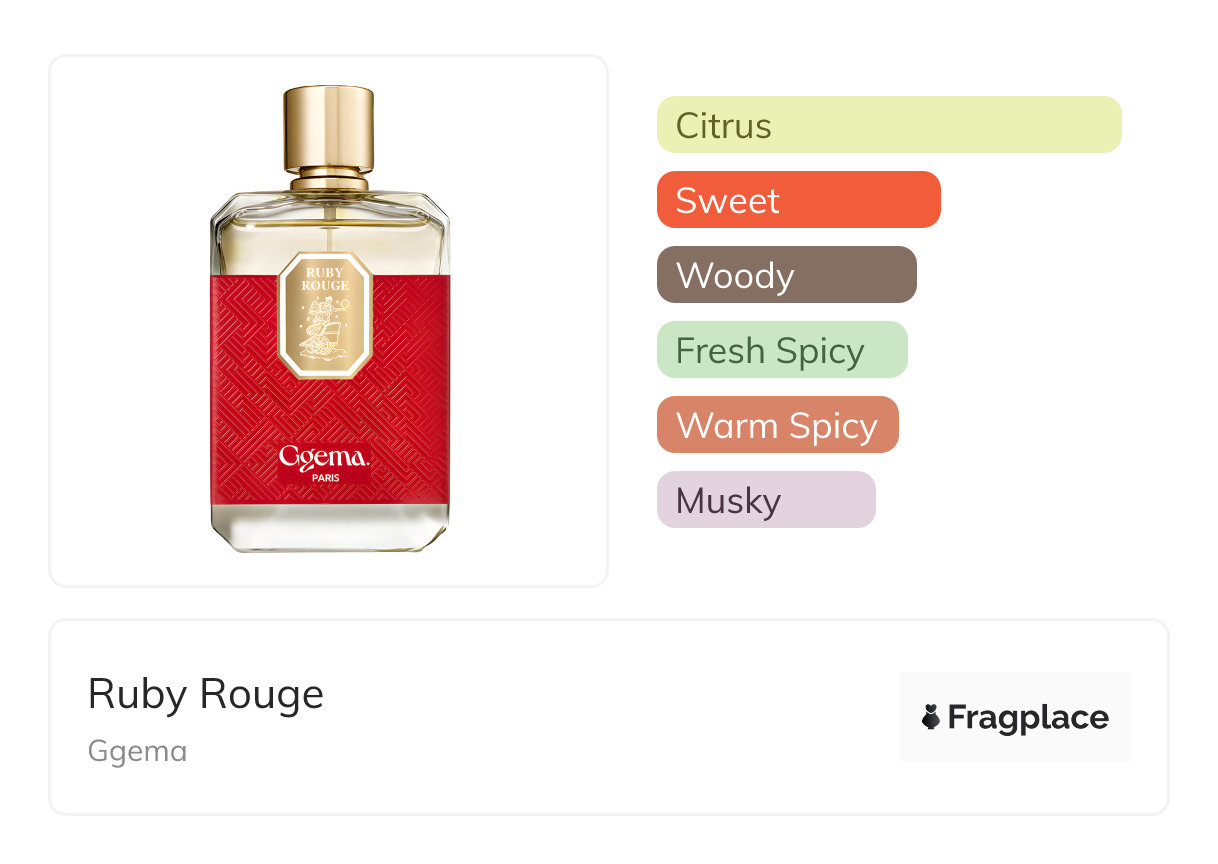
Task: Select the Sweet accord bar
Action: point(799,200)
